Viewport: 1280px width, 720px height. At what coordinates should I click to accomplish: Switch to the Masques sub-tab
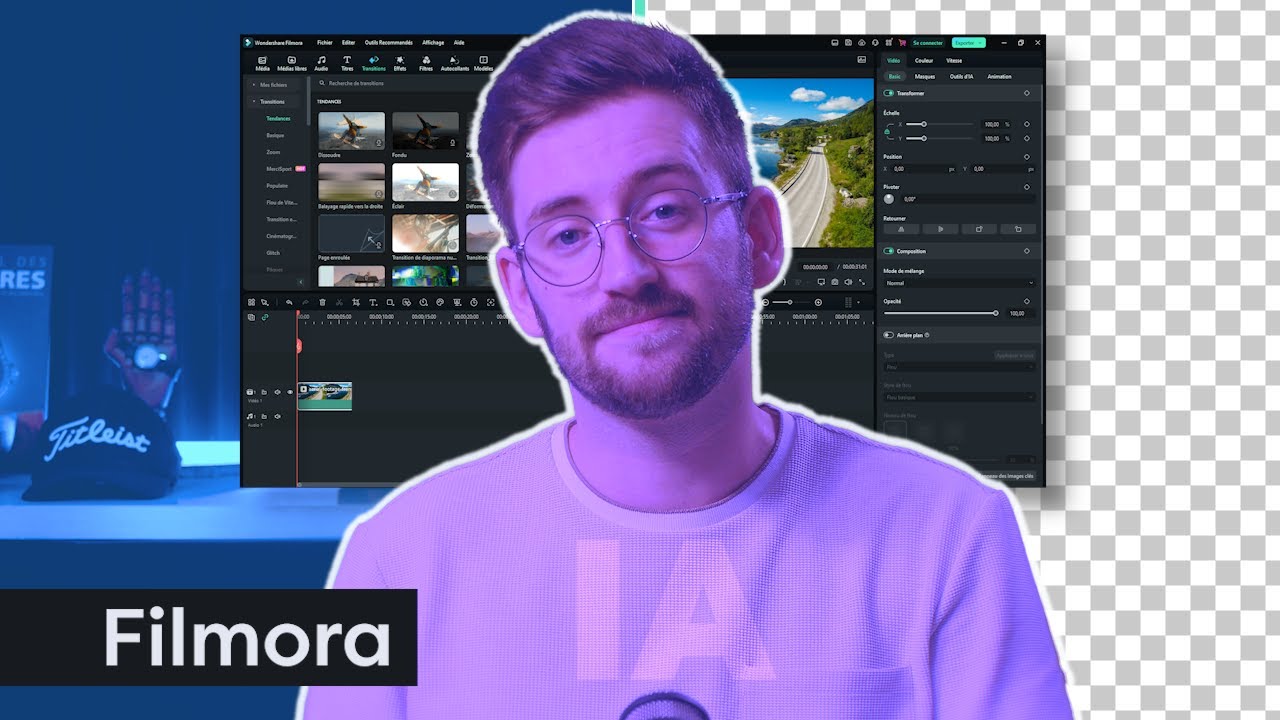click(925, 76)
